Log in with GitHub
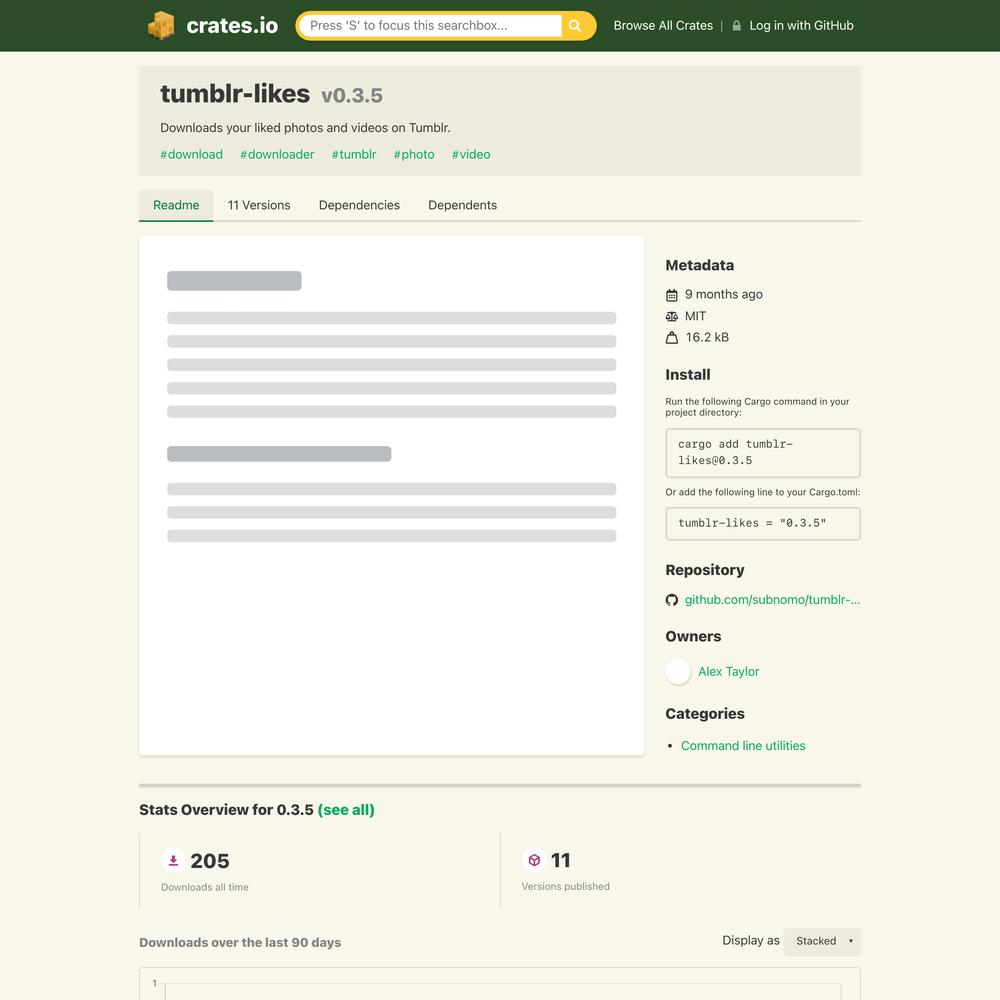Viewport: 1000px width, 1000px height. 801,26
